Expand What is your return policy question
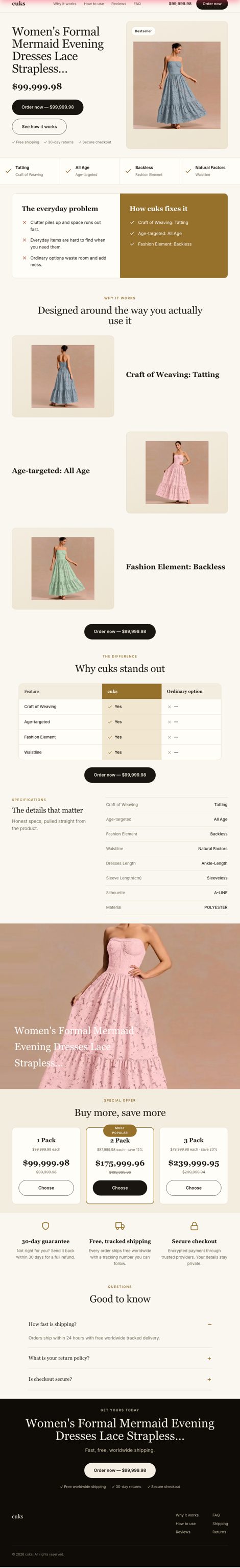 point(119,1358)
